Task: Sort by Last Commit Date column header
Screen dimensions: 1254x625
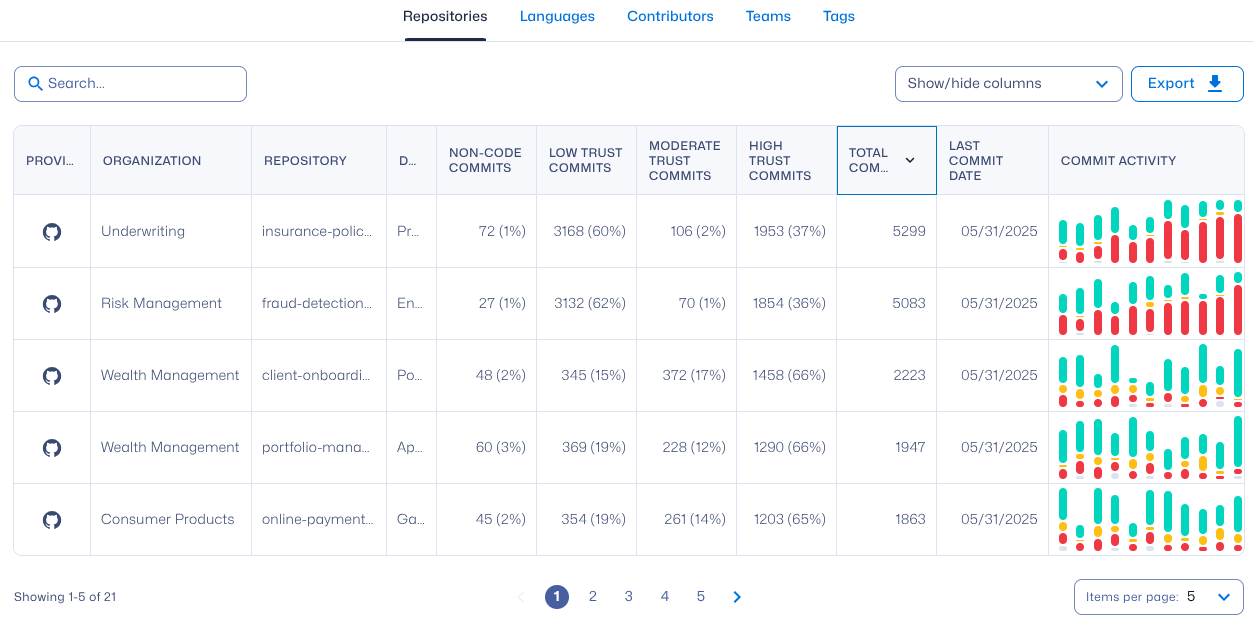Action: coord(976,160)
